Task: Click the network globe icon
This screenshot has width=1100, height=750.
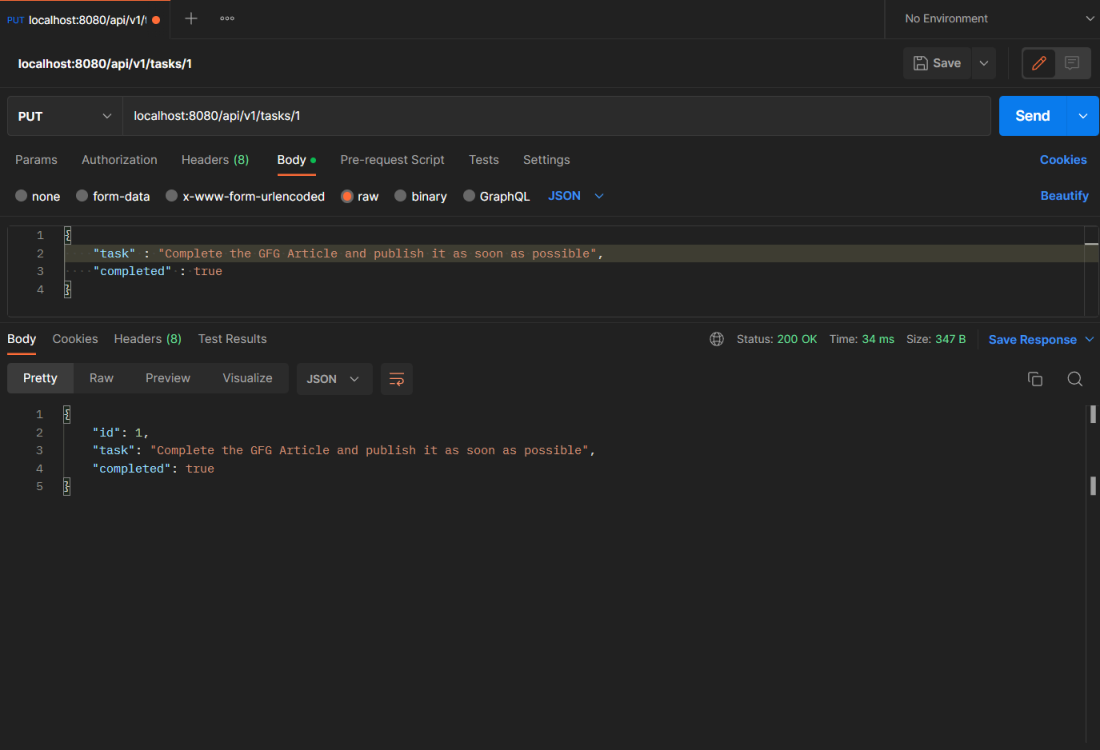Action: click(x=716, y=340)
